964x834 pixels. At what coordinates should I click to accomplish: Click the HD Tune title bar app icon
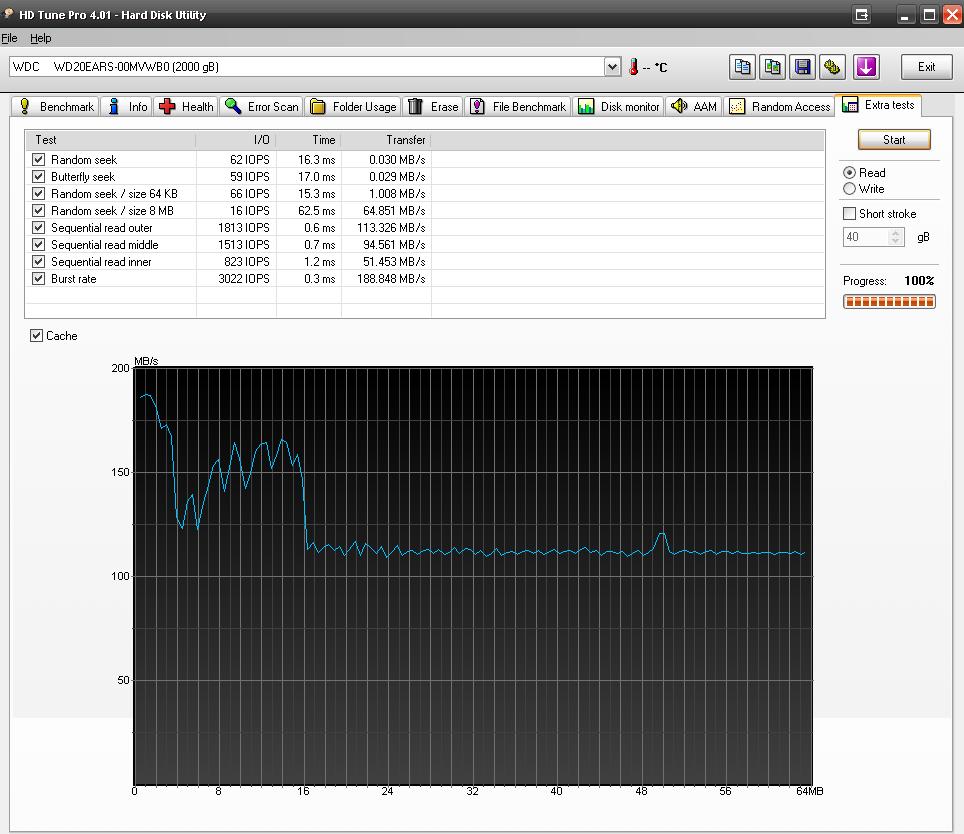[x=9, y=14]
